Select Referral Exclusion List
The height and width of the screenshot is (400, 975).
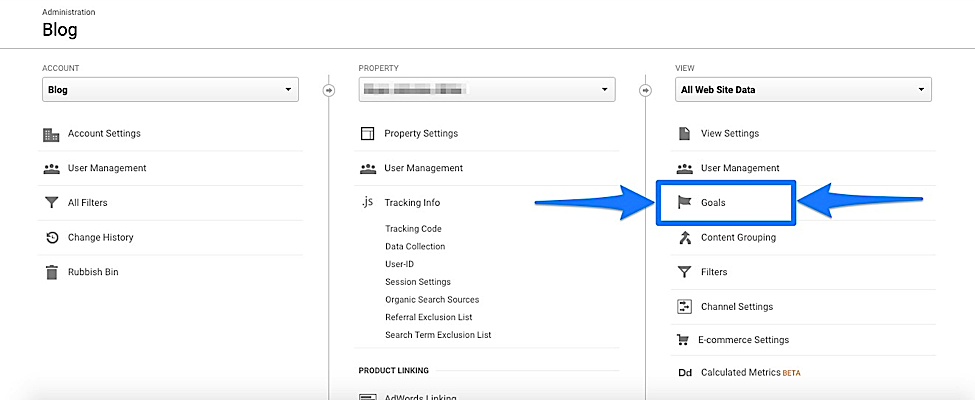pos(429,317)
